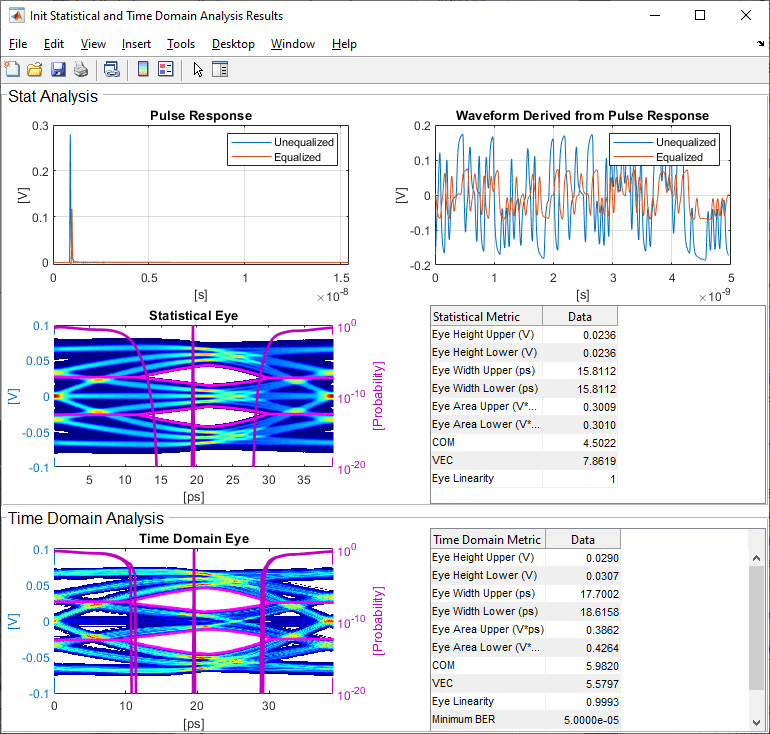The height and width of the screenshot is (734, 770).
Task: Click the Insert Colorbar icon
Action: [x=143, y=69]
